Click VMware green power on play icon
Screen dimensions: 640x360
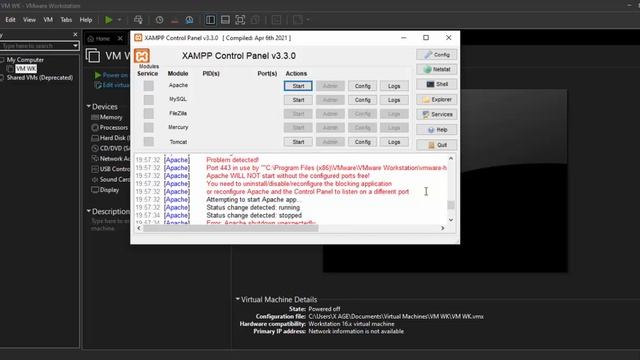(x=109, y=20)
